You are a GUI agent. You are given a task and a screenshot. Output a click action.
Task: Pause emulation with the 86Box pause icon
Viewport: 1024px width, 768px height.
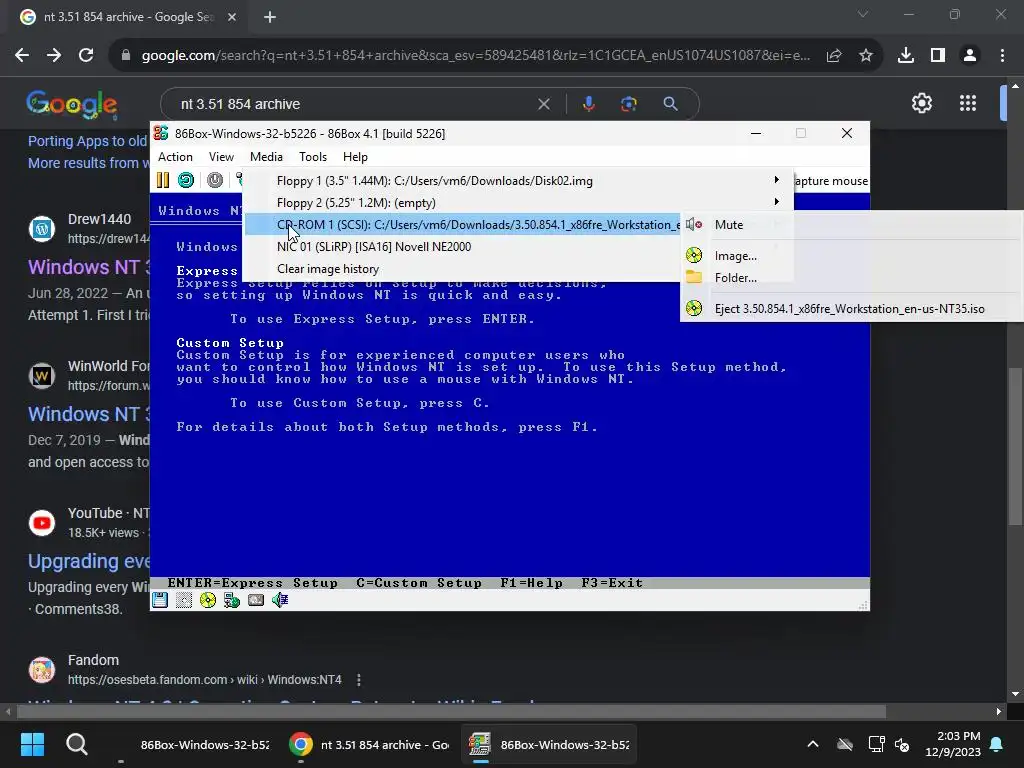(163, 180)
